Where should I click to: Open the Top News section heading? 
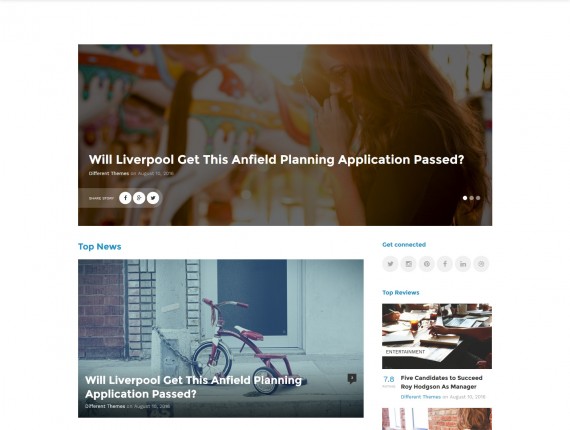(x=100, y=246)
